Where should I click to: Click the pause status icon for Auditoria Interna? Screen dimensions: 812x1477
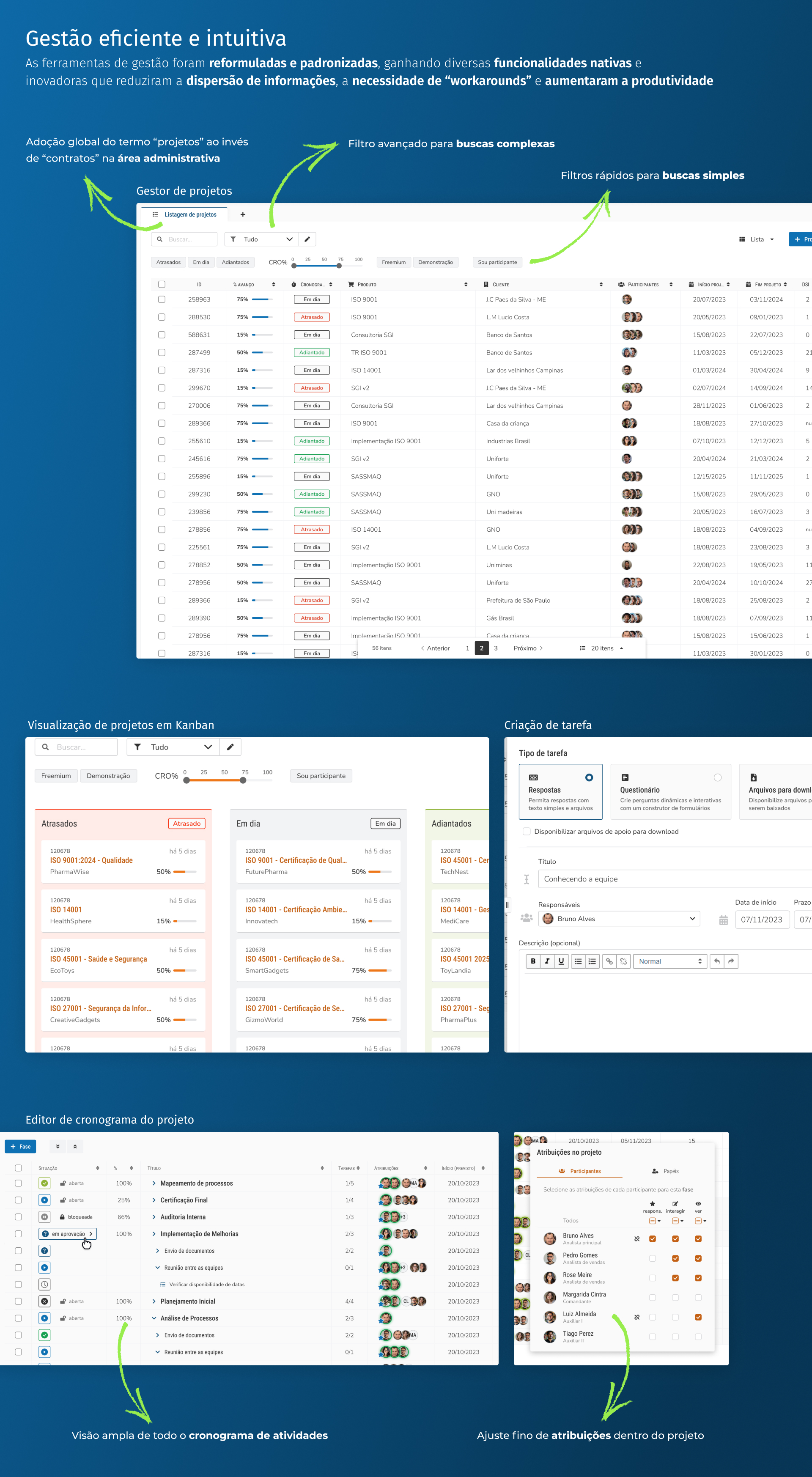pos(45,1217)
